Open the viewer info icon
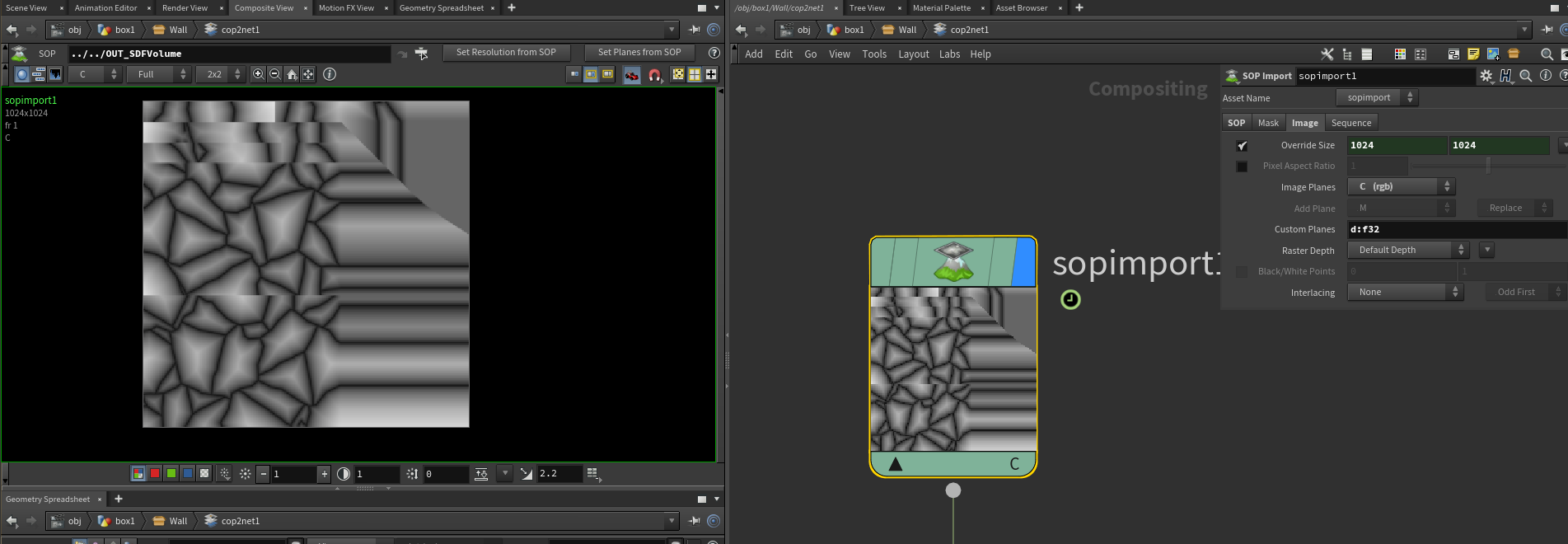The width and height of the screenshot is (1568, 544). (330, 74)
